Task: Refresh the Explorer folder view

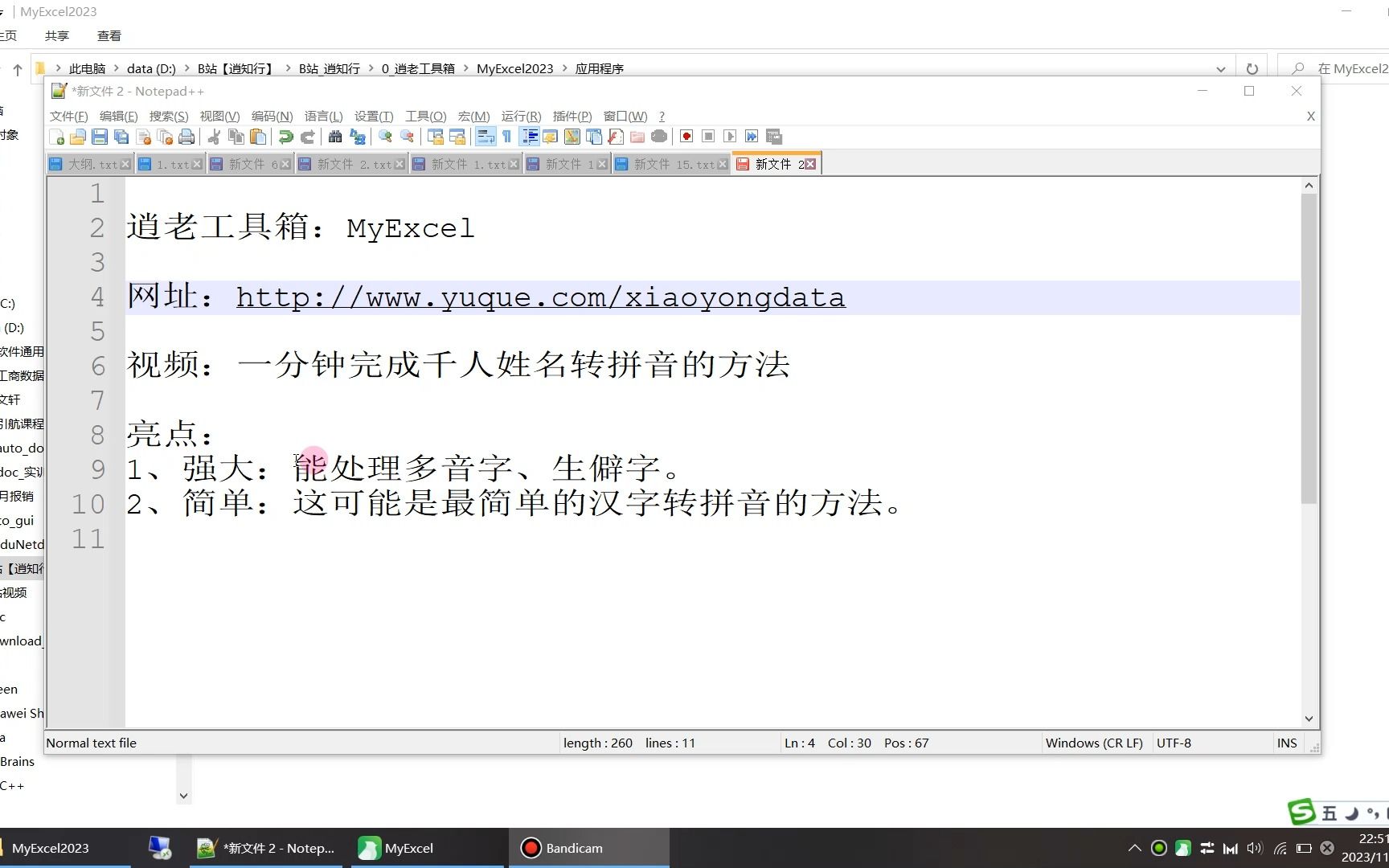Action: click(x=1252, y=68)
